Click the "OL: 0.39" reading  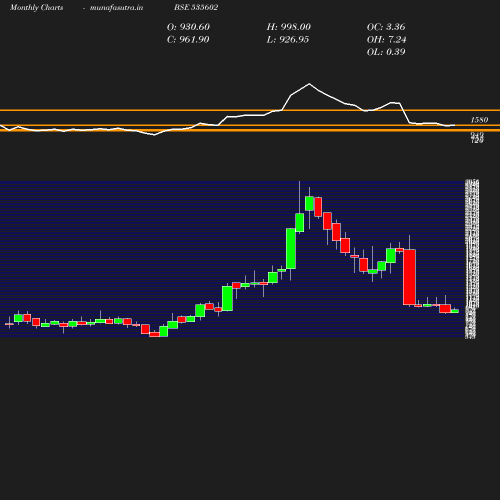click(386, 52)
